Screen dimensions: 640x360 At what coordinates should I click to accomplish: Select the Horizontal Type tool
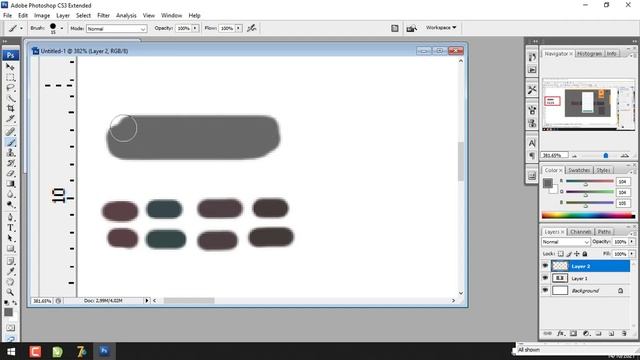pos(10,228)
